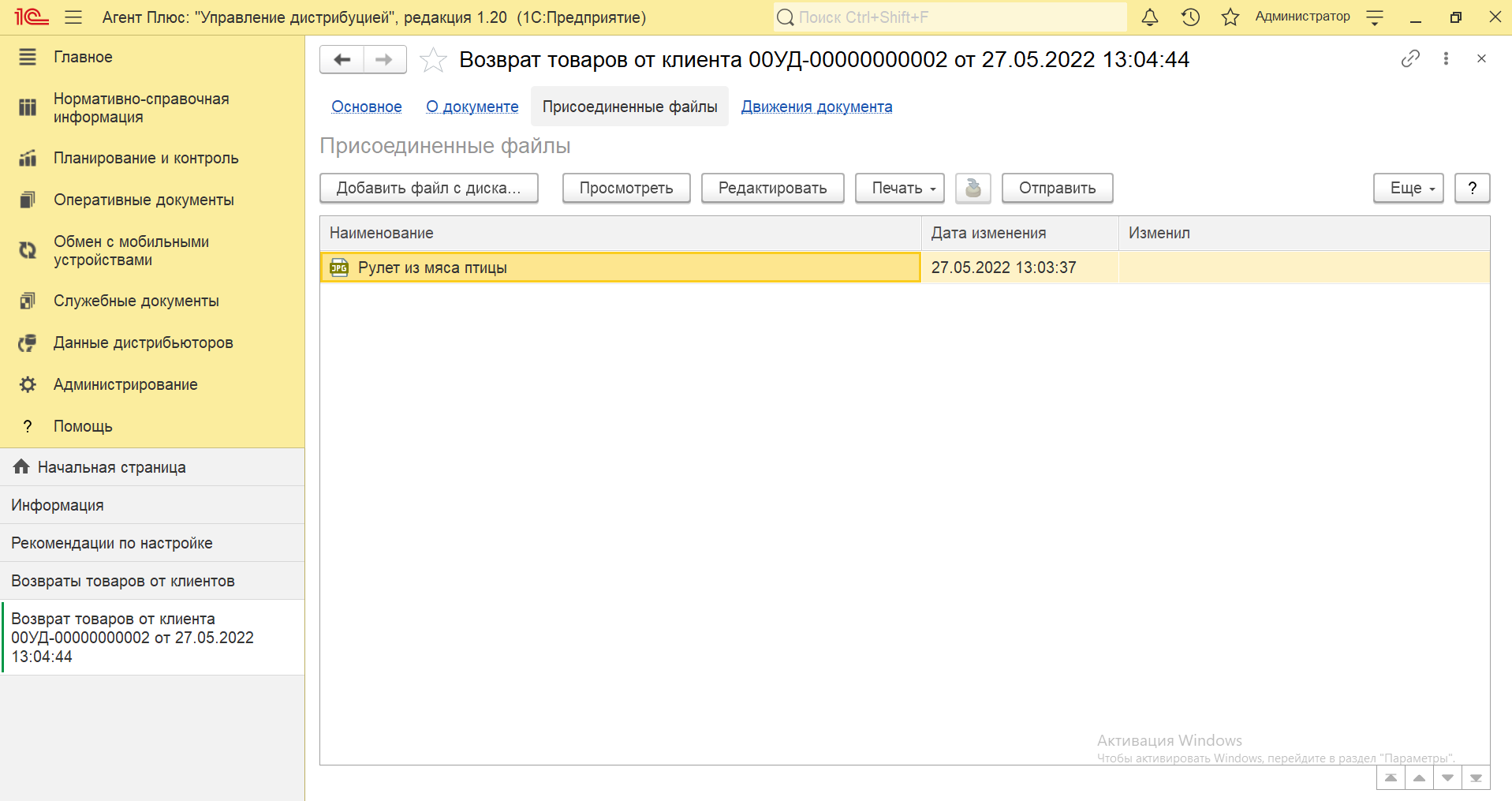This screenshot has height=801, width=1512.
Task: Click the Редактировать button
Action: [x=773, y=188]
